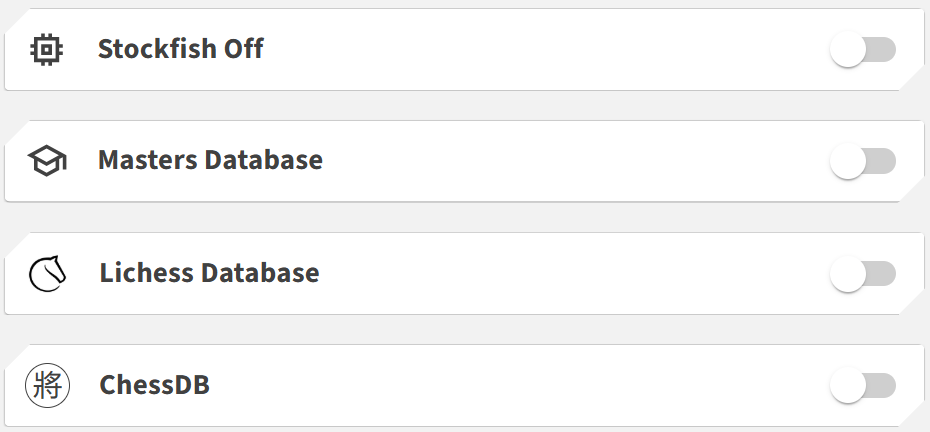The width and height of the screenshot is (930, 432).
Task: Click the "Lichess Database" label text
Action: point(209,273)
